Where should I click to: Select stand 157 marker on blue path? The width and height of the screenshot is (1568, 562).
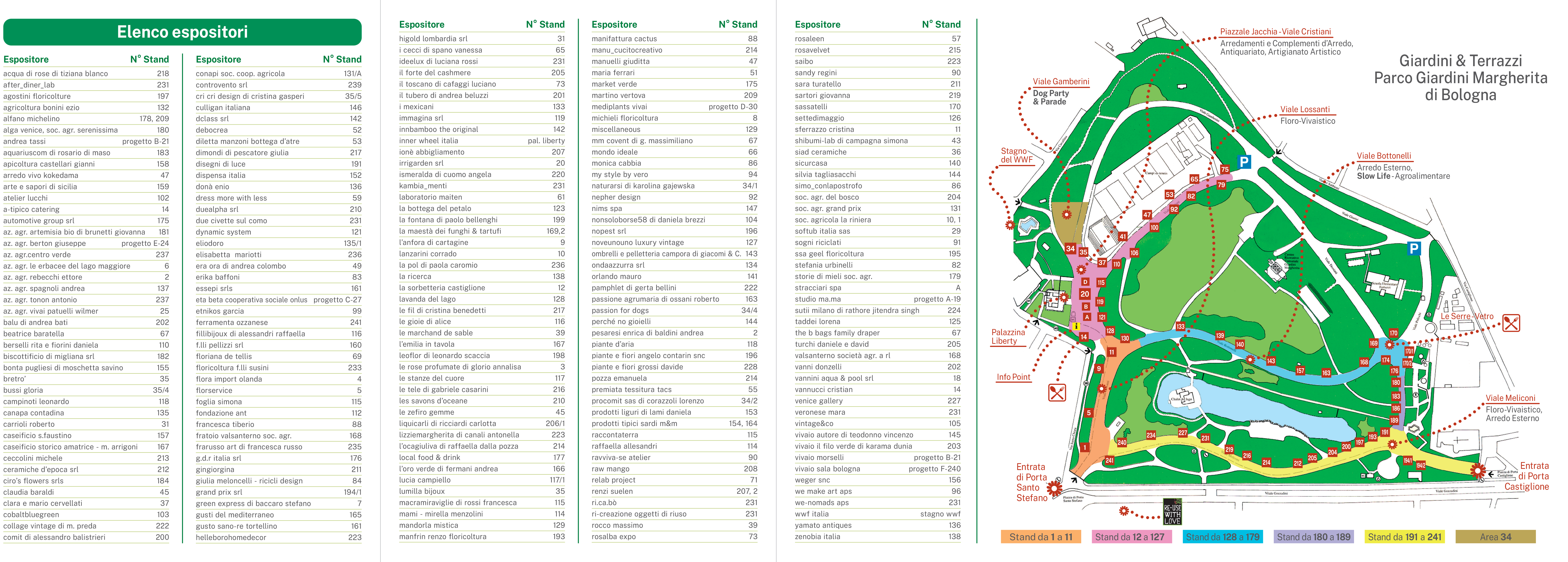click(x=1300, y=370)
